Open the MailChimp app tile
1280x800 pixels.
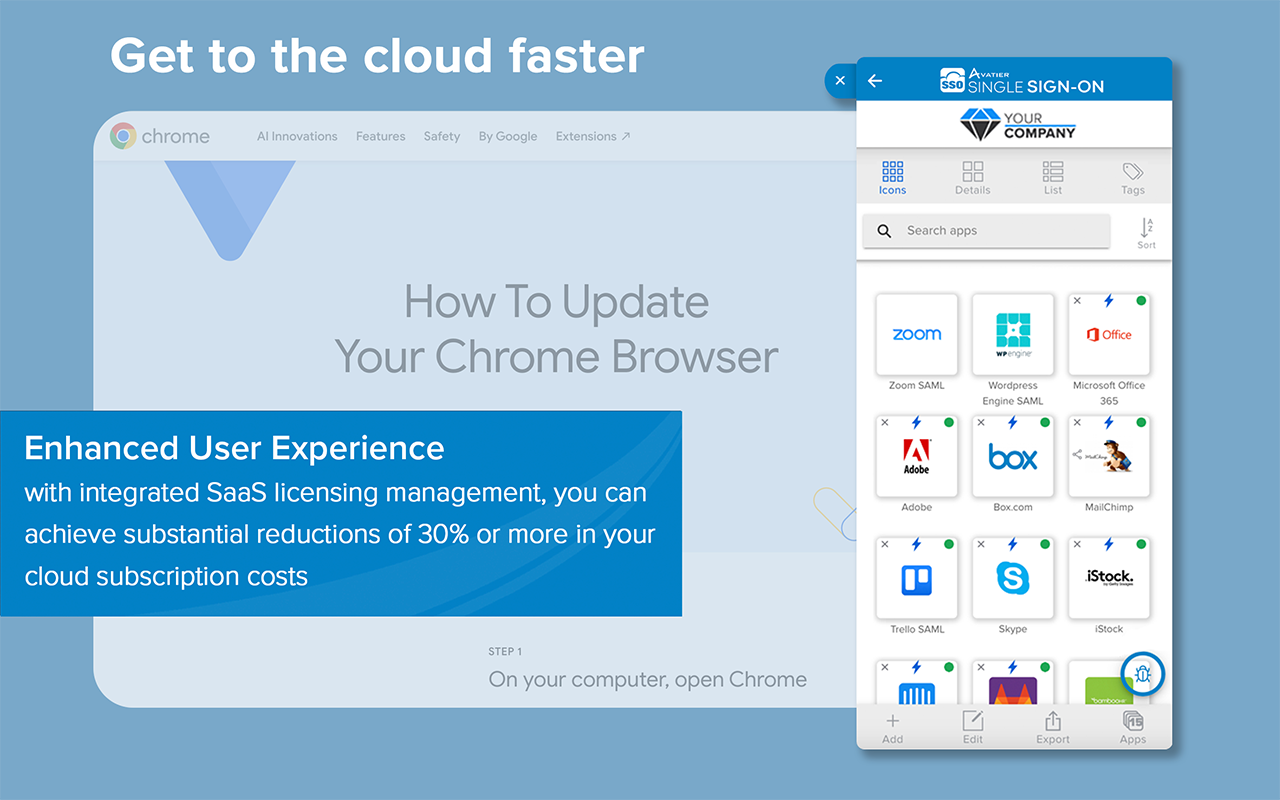coord(1109,456)
